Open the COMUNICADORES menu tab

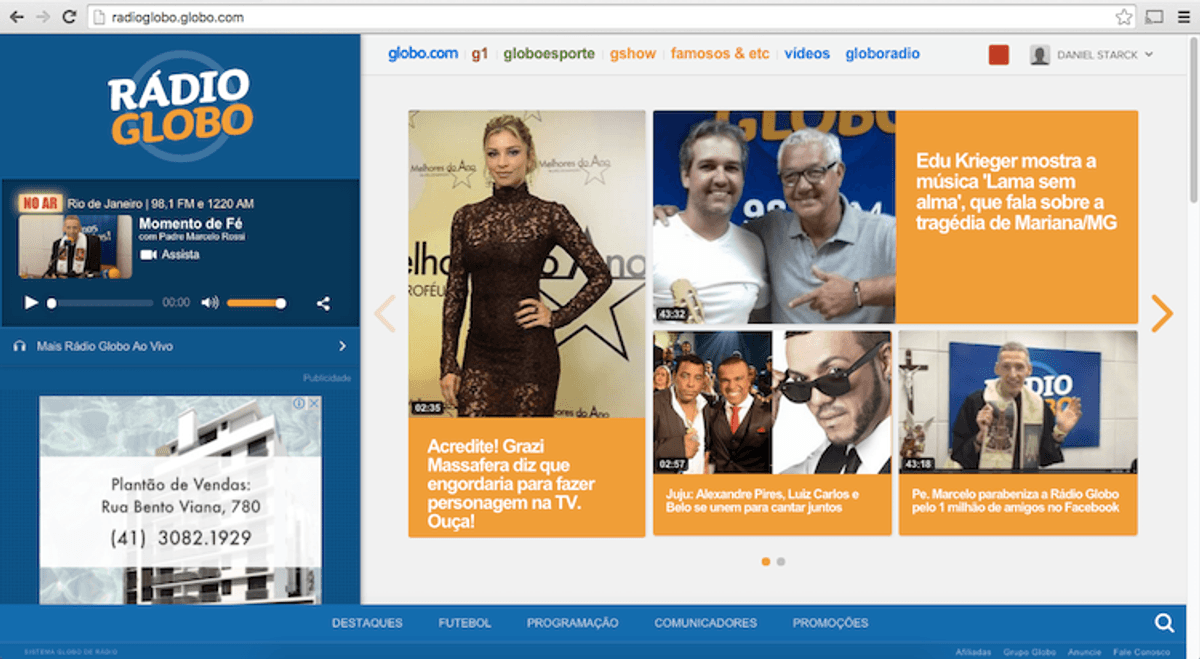pyautogui.click(x=706, y=623)
